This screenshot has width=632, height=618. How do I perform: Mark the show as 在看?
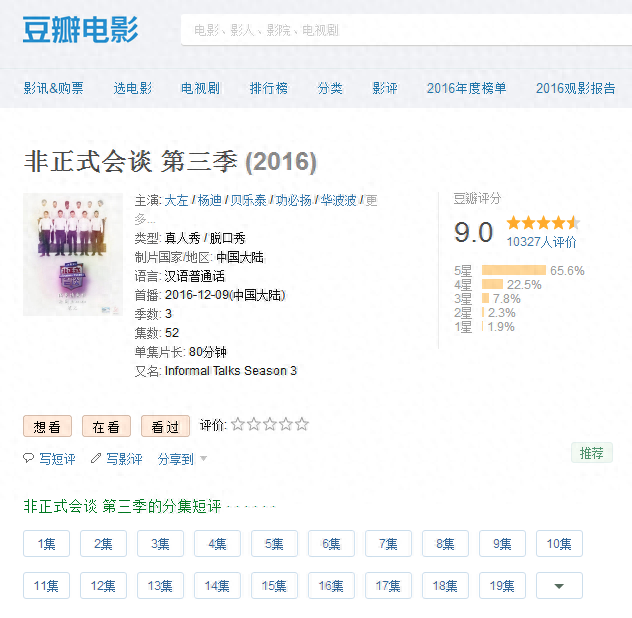click(105, 427)
